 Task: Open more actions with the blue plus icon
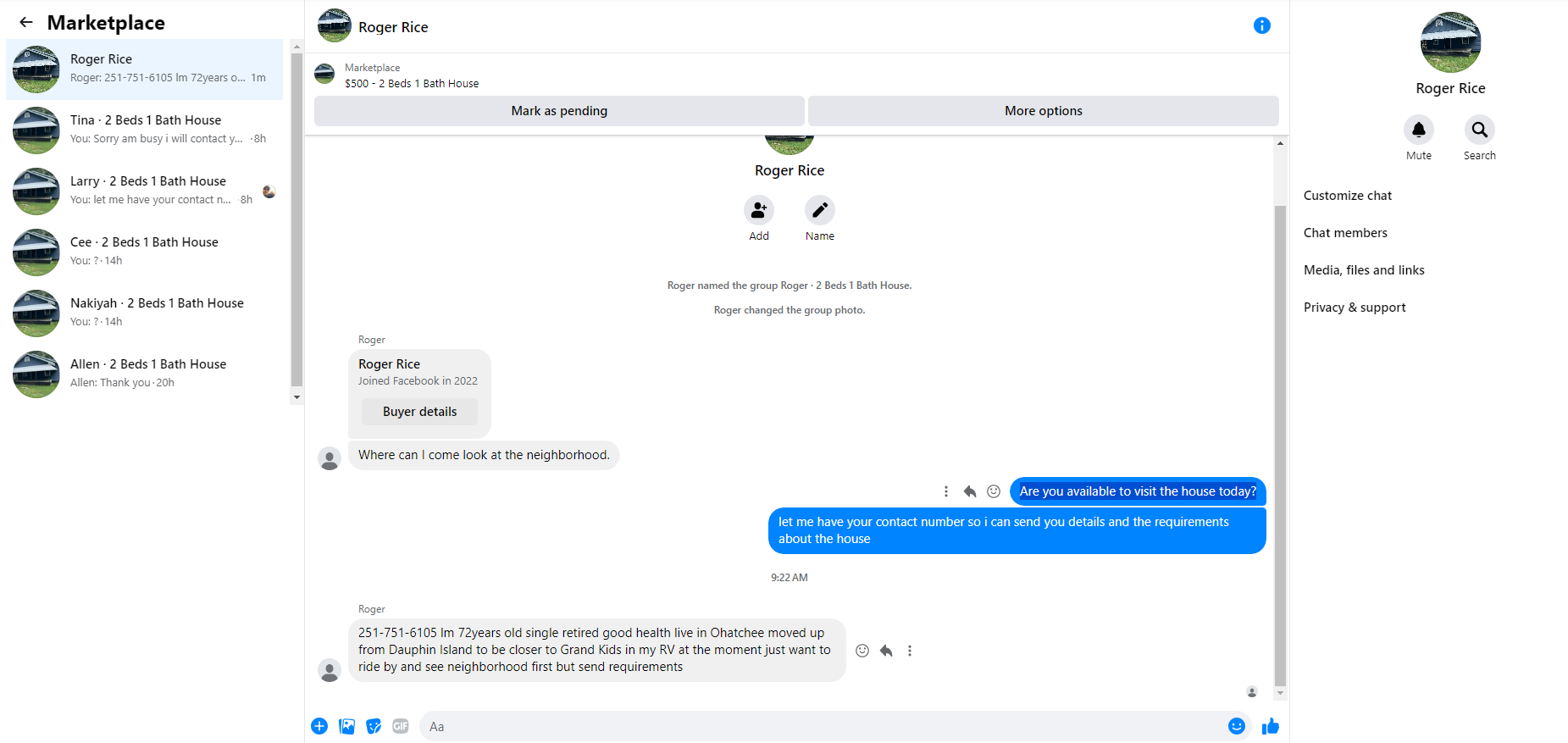coord(319,726)
